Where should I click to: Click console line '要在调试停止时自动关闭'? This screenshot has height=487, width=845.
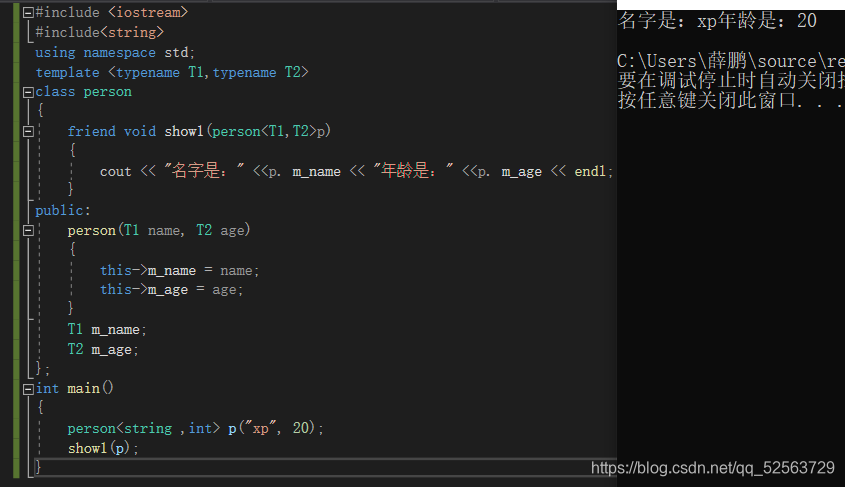(x=731, y=81)
